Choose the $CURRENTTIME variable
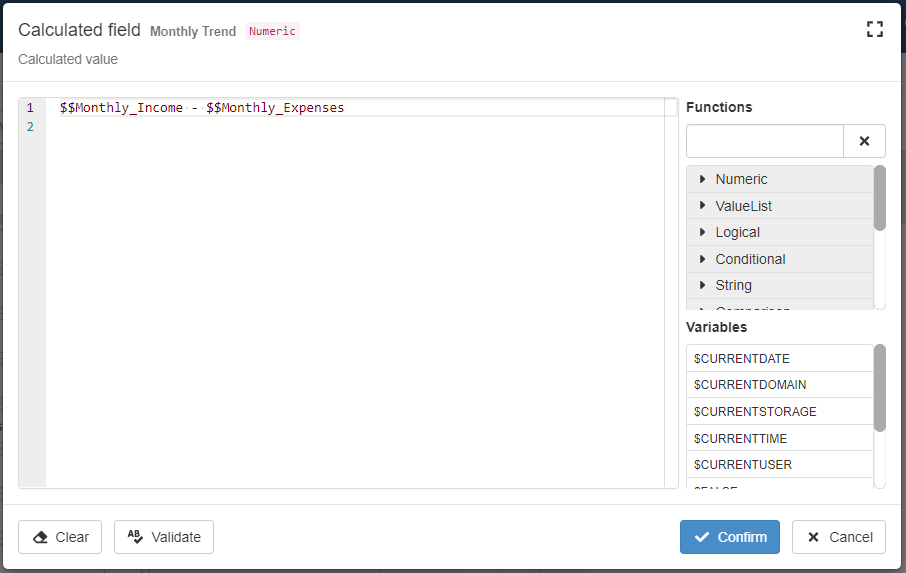 click(740, 438)
